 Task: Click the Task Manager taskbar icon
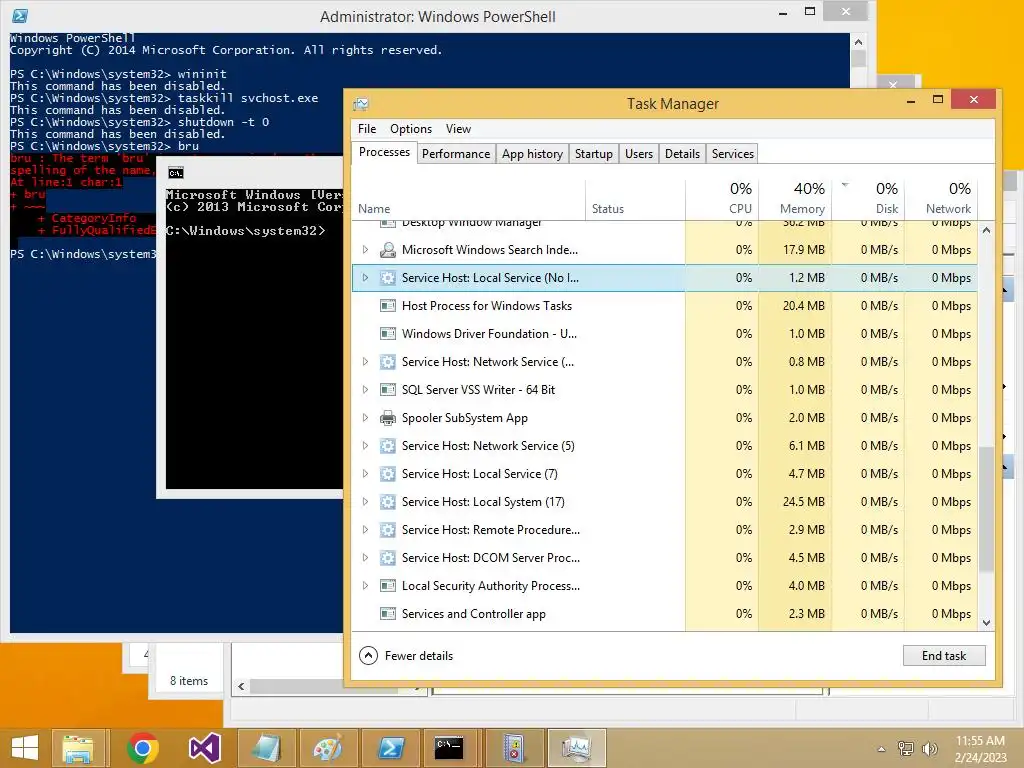(x=577, y=748)
